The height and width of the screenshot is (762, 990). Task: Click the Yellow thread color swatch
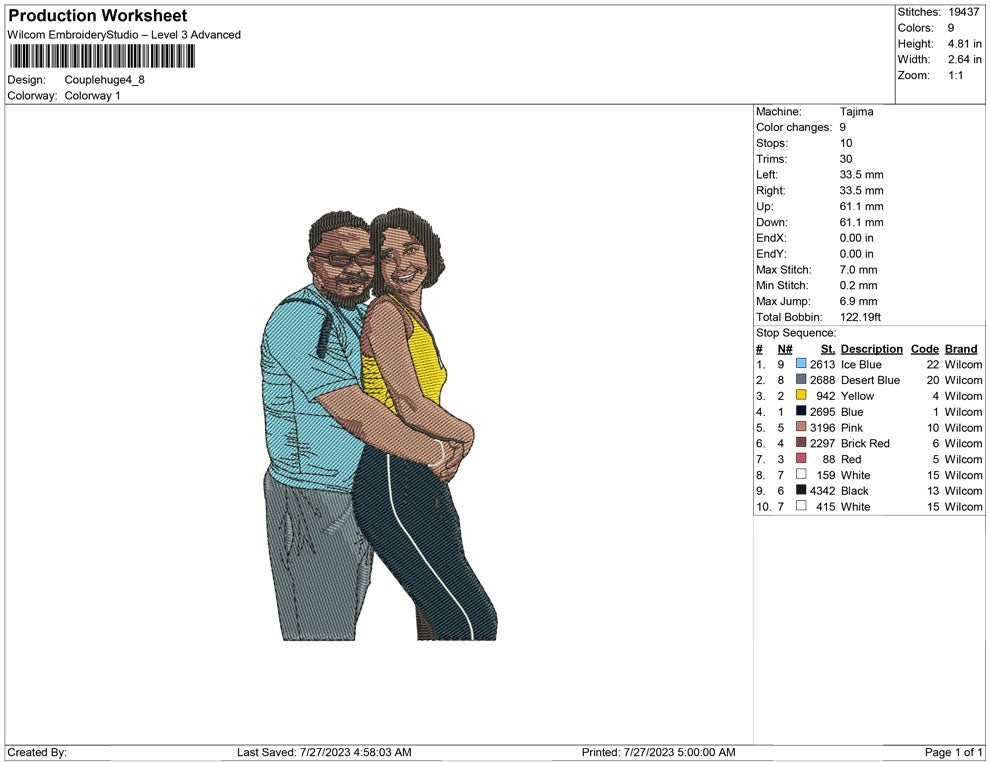pyautogui.click(x=801, y=395)
